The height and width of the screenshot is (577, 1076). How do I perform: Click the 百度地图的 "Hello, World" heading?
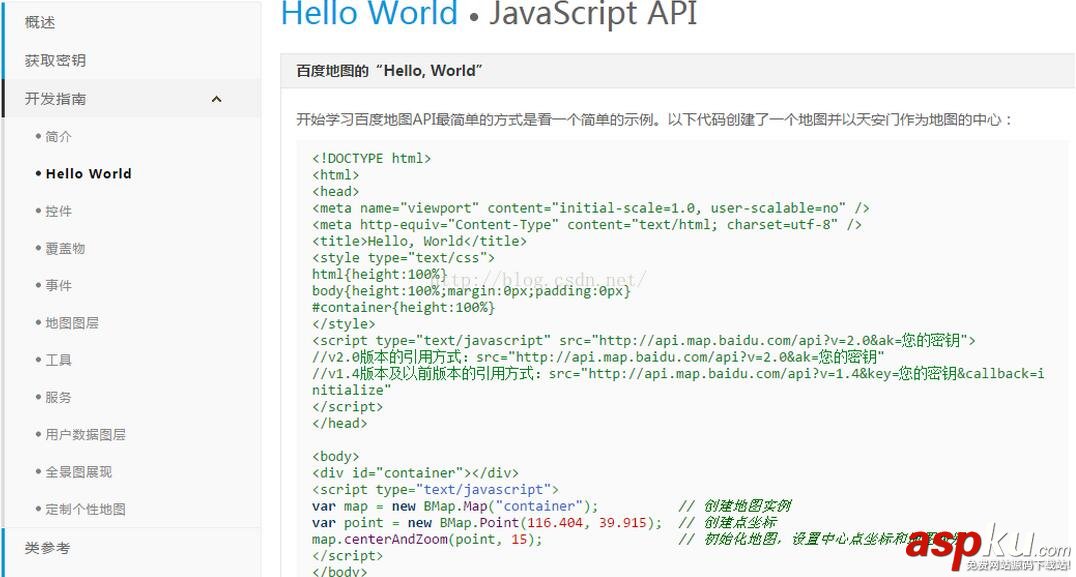[389, 71]
